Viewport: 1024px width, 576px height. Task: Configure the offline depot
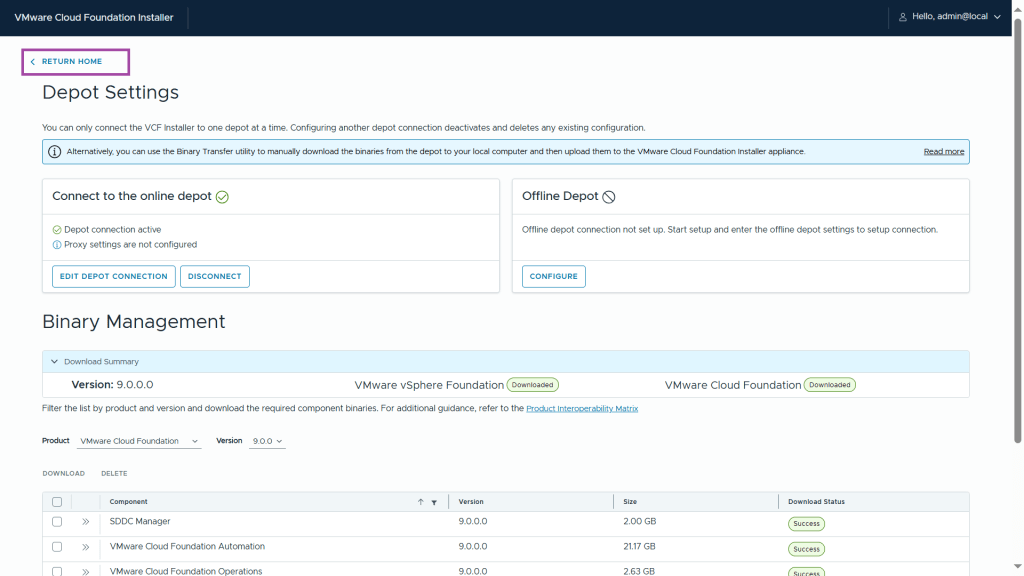coord(553,276)
